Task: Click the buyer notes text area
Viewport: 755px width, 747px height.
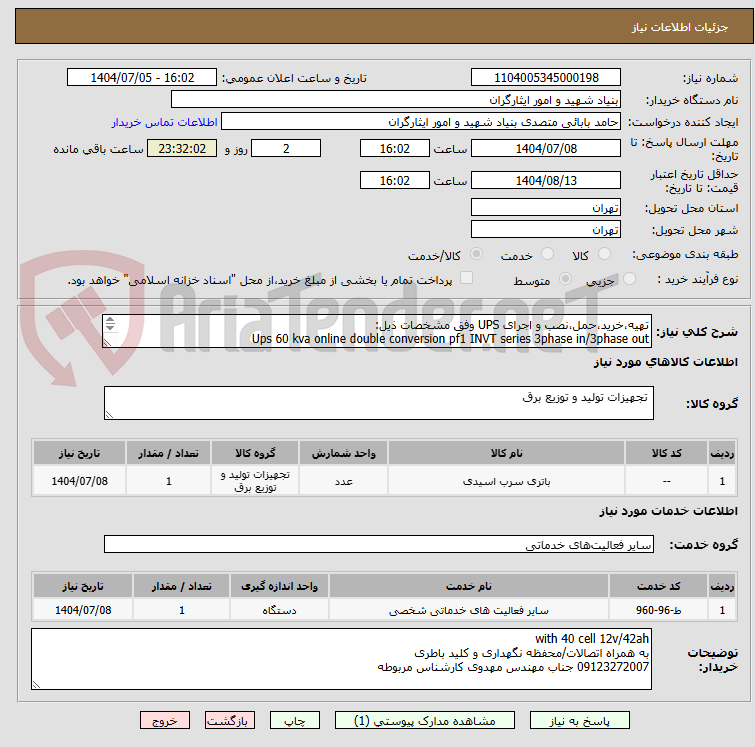Action: click(x=341, y=659)
